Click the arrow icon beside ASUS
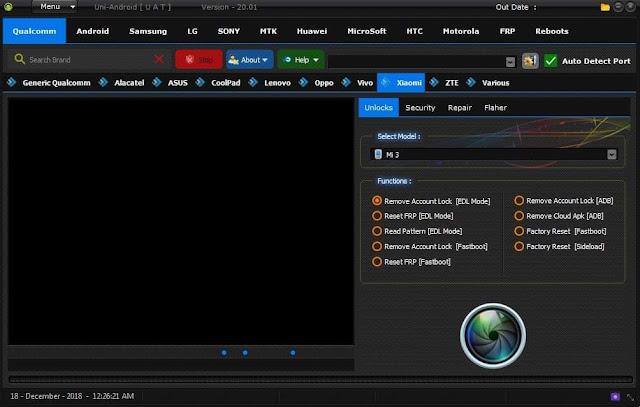Image resolution: width=640 pixels, height=407 pixels. point(157,82)
